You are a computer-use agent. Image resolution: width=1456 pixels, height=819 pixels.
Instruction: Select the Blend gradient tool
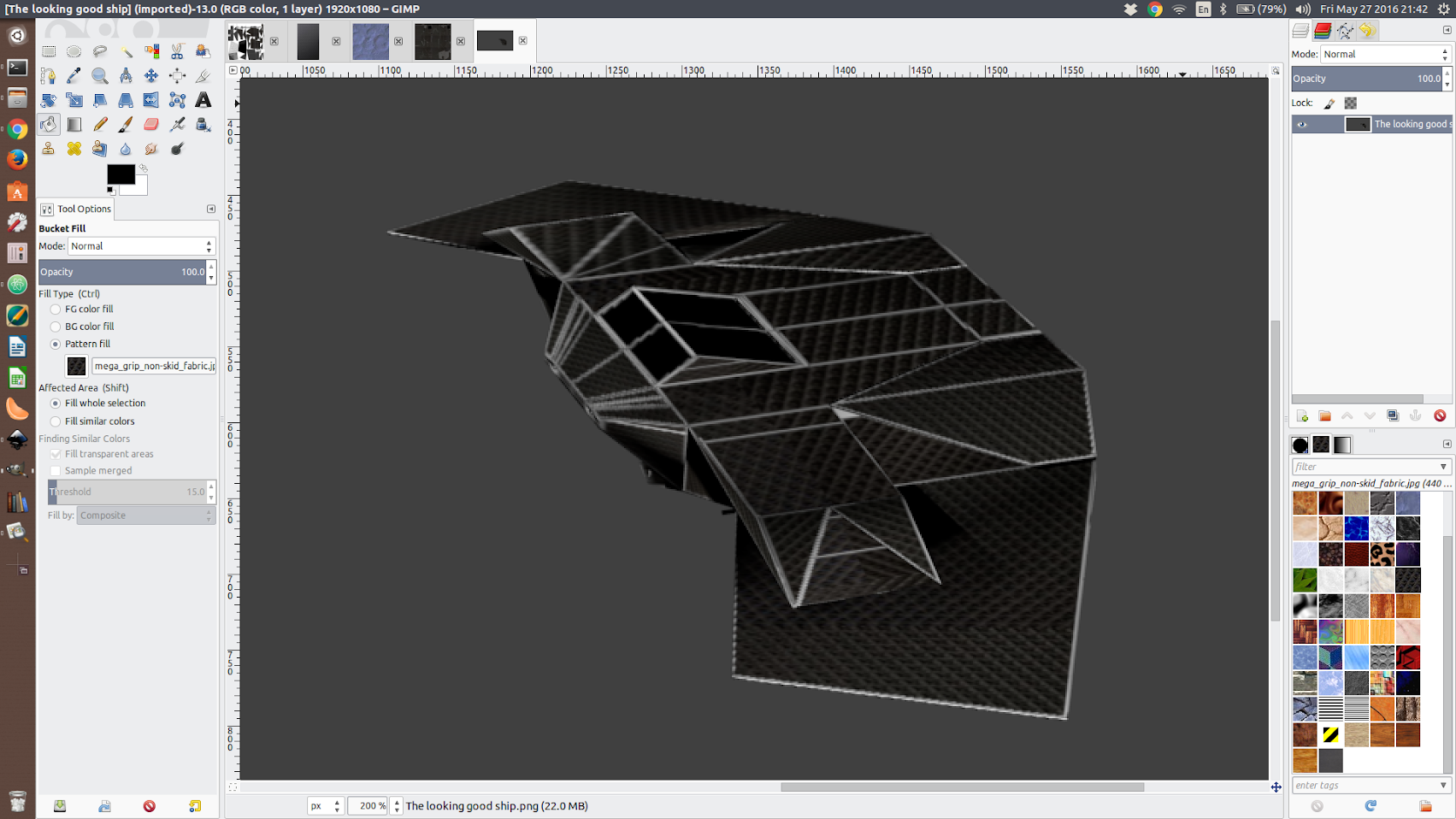pos(74,125)
